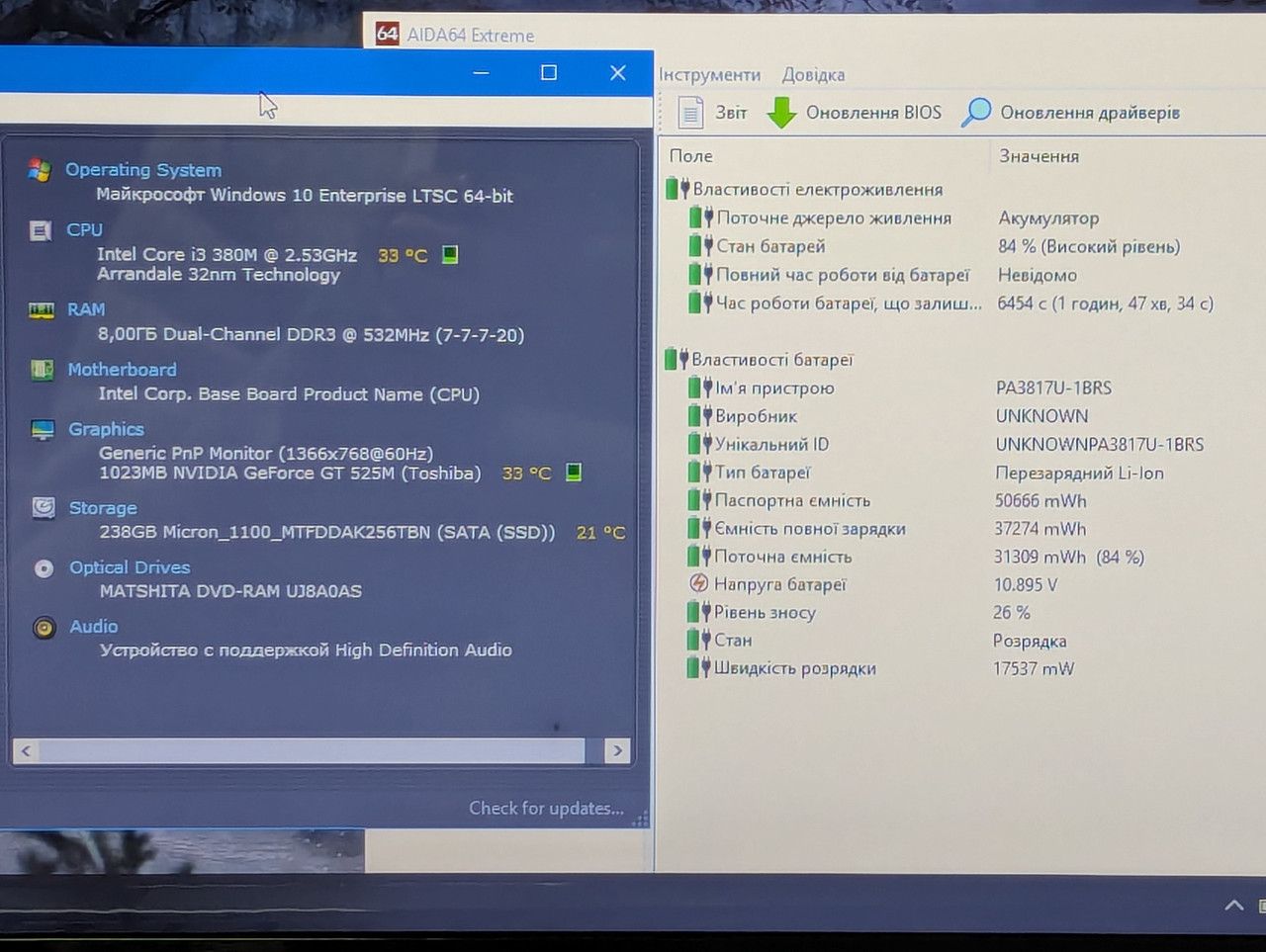The width and height of the screenshot is (1266, 952).
Task: Click the Operating System Windows flag icon
Action: tap(40, 170)
